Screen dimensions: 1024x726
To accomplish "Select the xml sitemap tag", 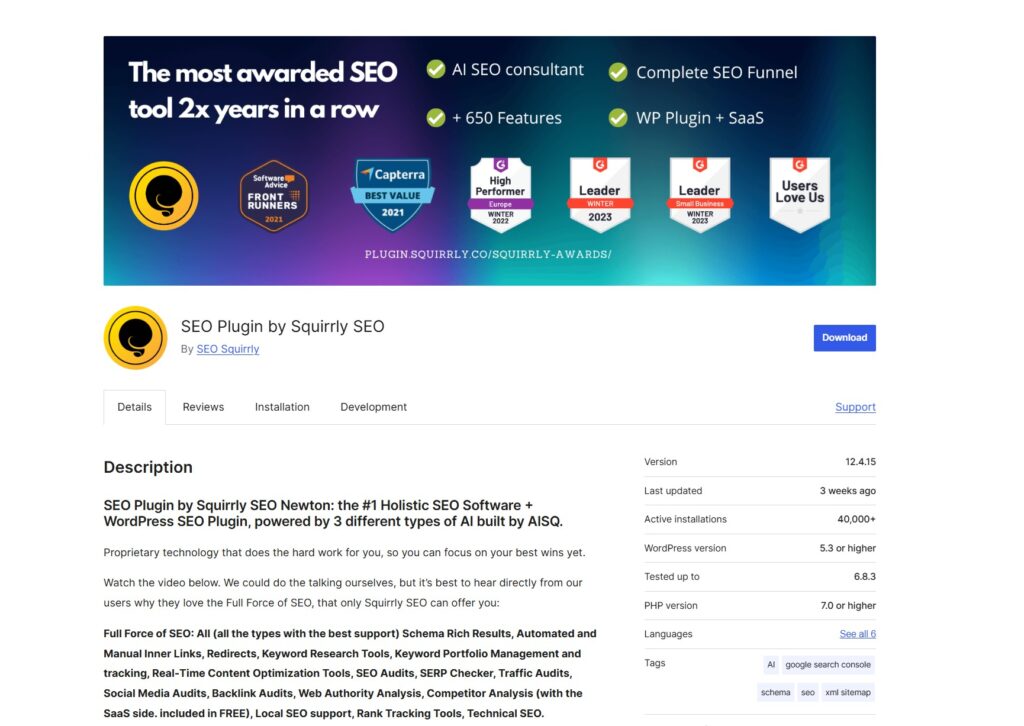I will pos(848,692).
